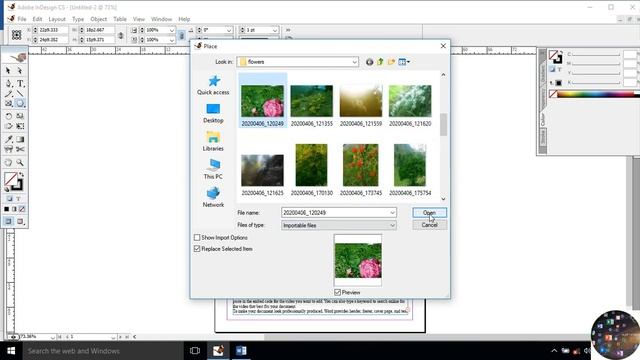The height and width of the screenshot is (360, 640).
Task: Select the Direct Selection (white arrow) tool
Action: 20,71
